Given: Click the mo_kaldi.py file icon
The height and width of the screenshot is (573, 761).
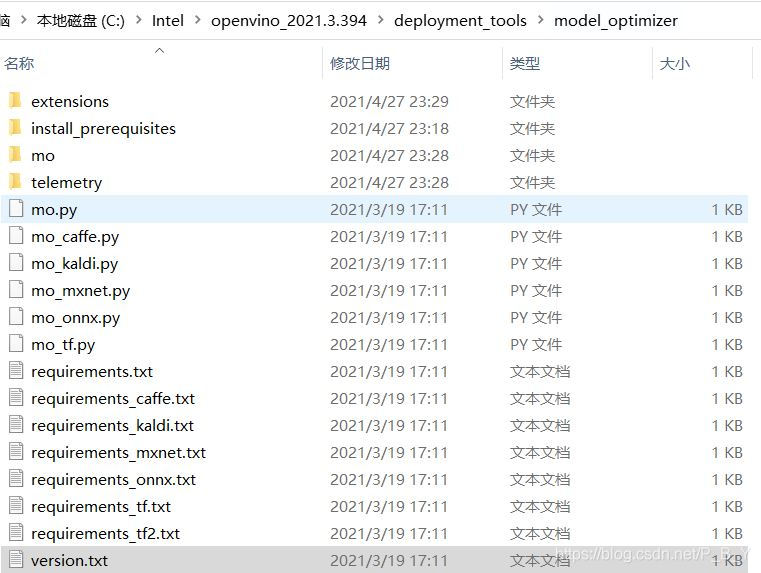Looking at the screenshot, I should [x=16, y=263].
